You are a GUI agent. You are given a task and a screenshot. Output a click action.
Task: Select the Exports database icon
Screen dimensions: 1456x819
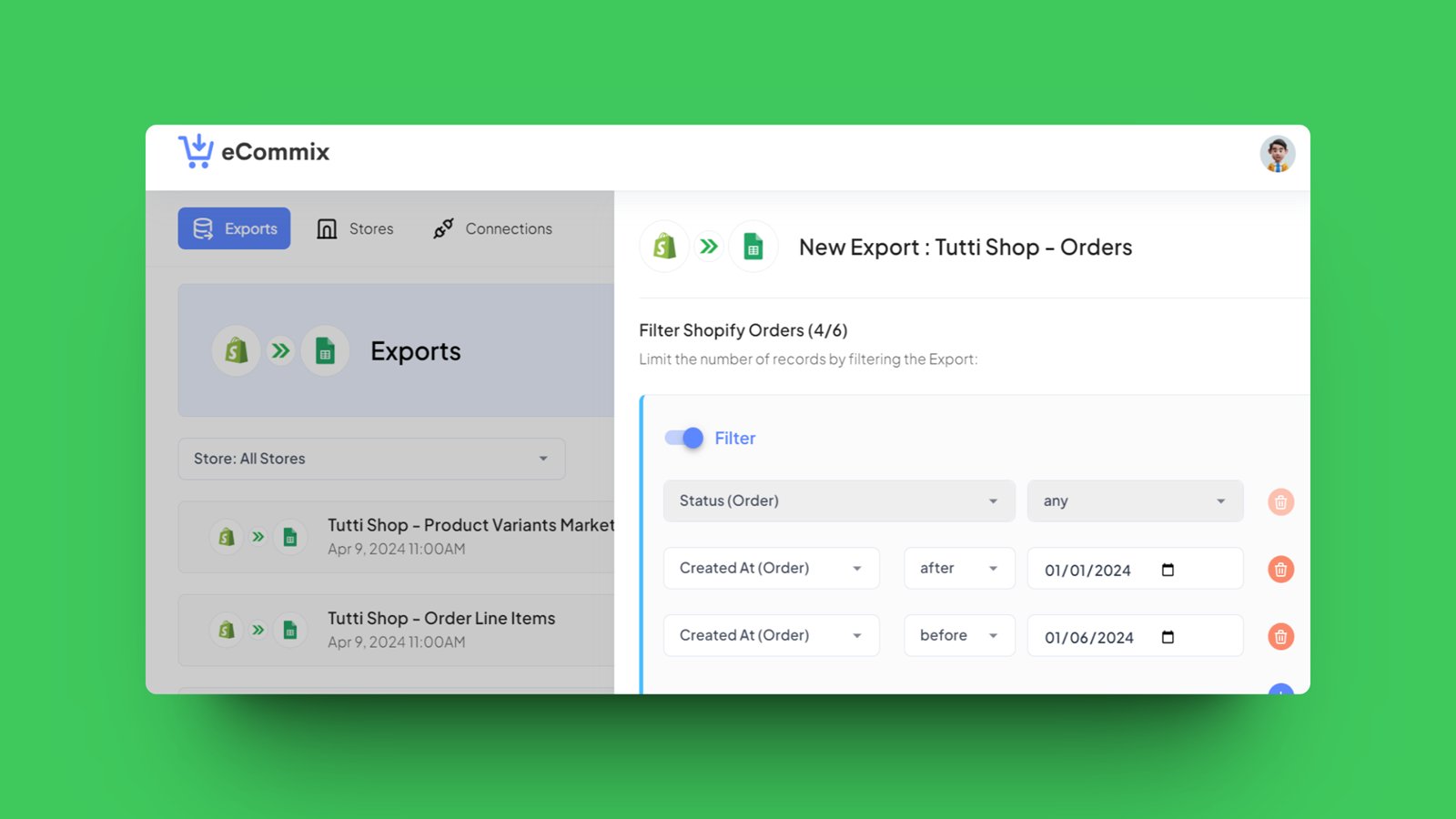[204, 228]
